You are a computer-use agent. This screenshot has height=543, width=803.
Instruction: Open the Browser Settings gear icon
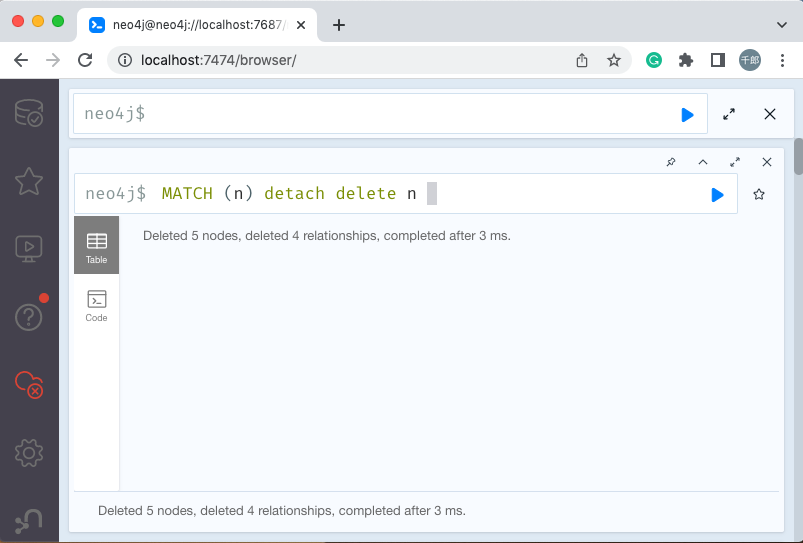[29, 453]
